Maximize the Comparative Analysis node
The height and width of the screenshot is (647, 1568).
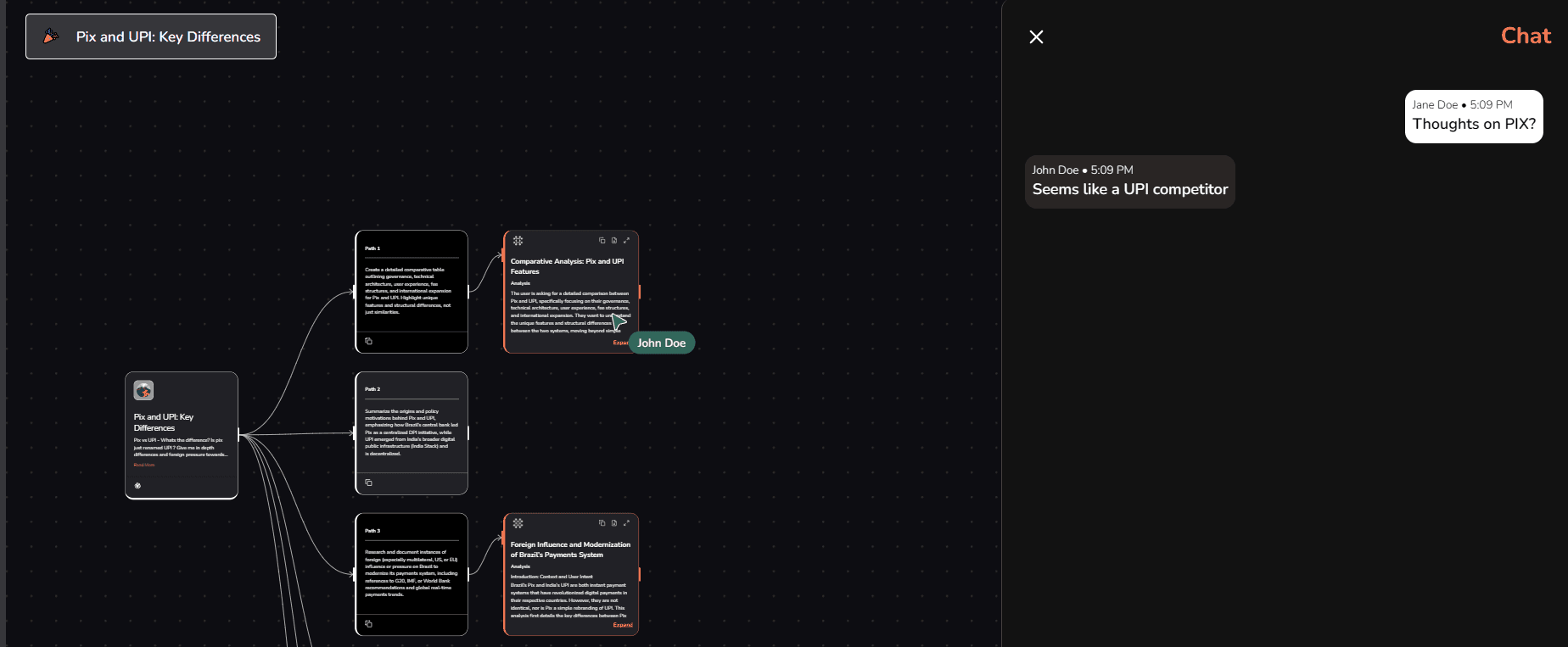(626, 241)
